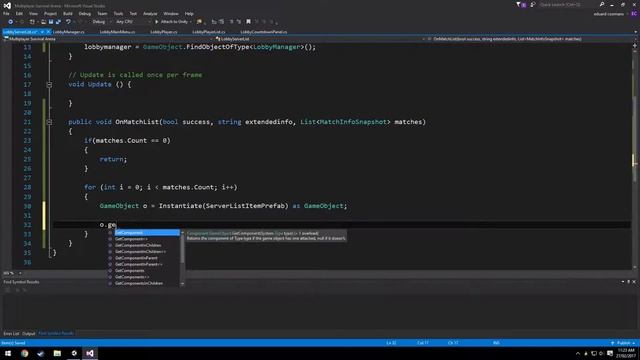This screenshot has height=360, width=640.
Task: Open the Help menu
Action: (x=189, y=13)
